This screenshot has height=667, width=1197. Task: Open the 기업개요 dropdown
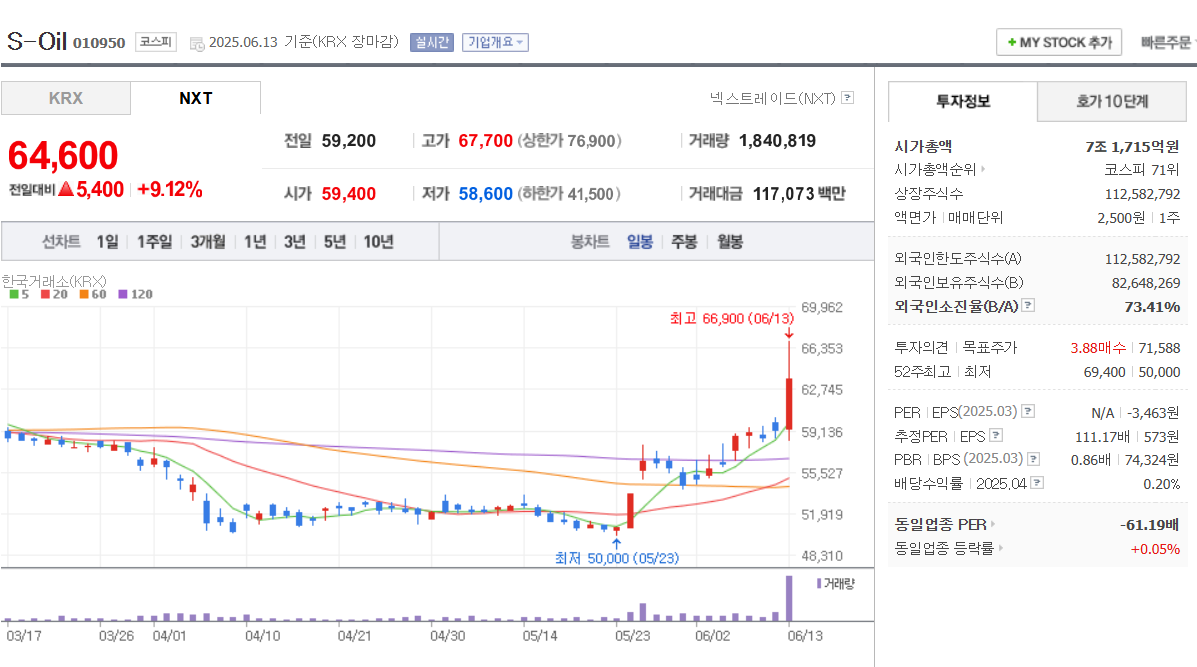click(495, 43)
